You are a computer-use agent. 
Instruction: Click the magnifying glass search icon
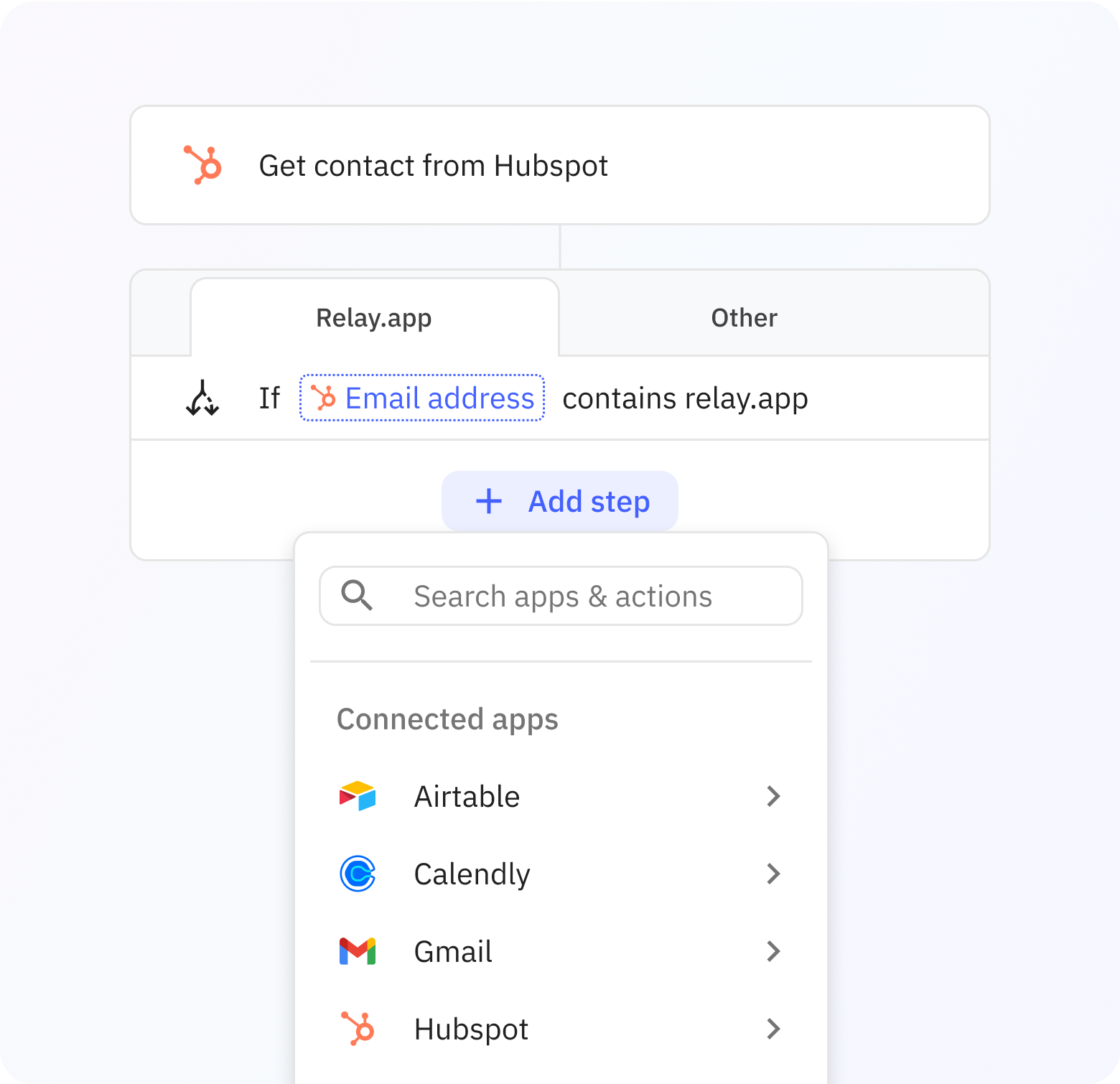pyautogui.click(x=357, y=595)
